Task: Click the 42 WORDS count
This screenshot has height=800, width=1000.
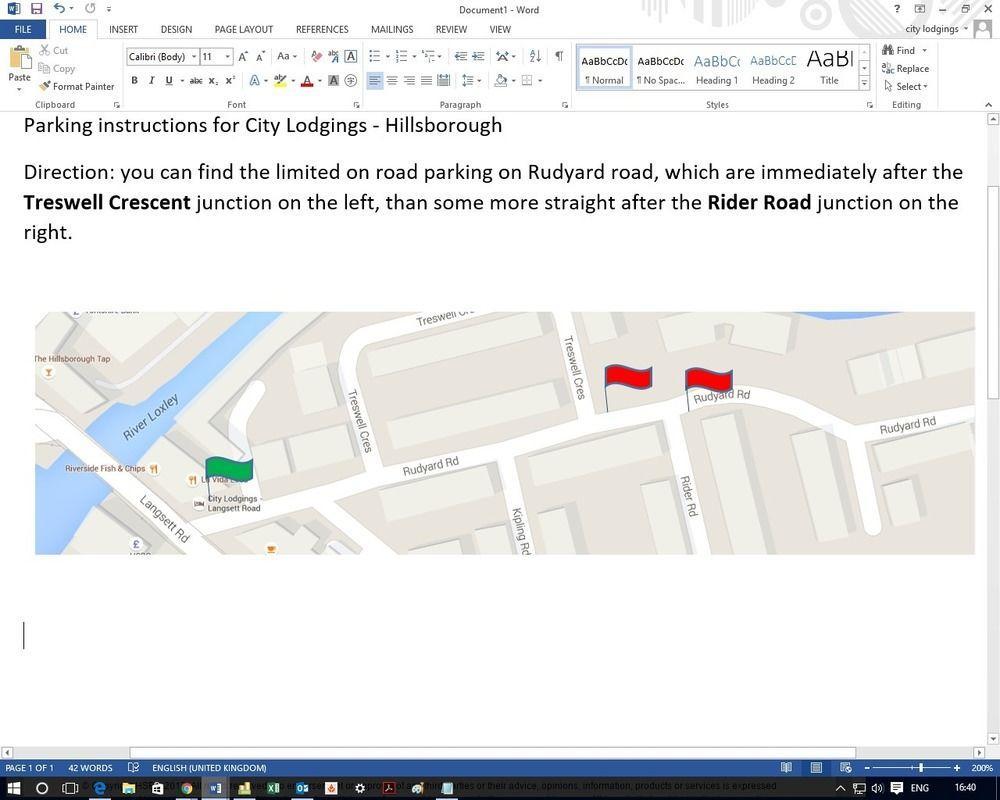Action: (91, 767)
